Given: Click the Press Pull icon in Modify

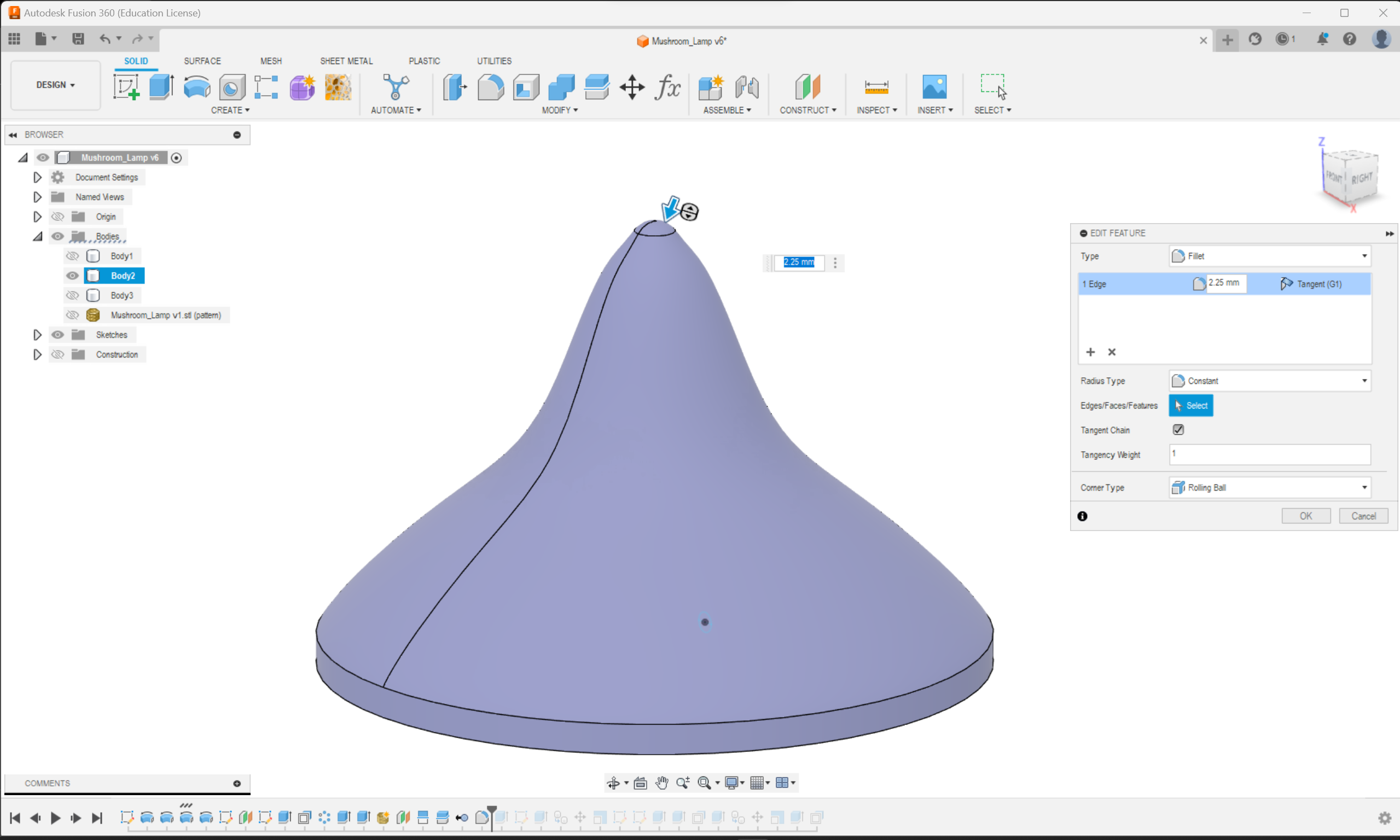Looking at the screenshot, I should pos(455,87).
